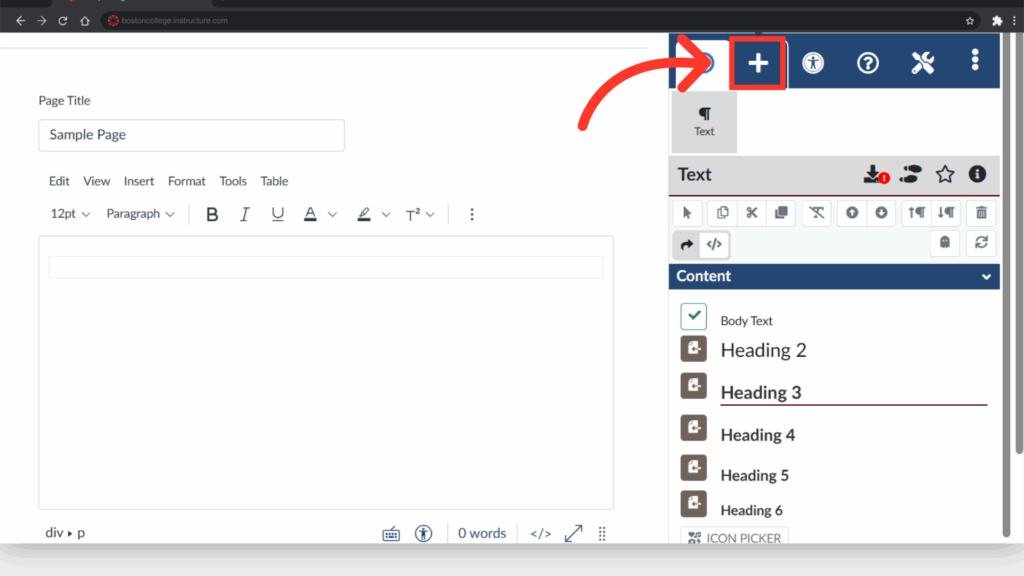Select the arrow pointer tool
The image size is (1024, 576).
pos(687,213)
